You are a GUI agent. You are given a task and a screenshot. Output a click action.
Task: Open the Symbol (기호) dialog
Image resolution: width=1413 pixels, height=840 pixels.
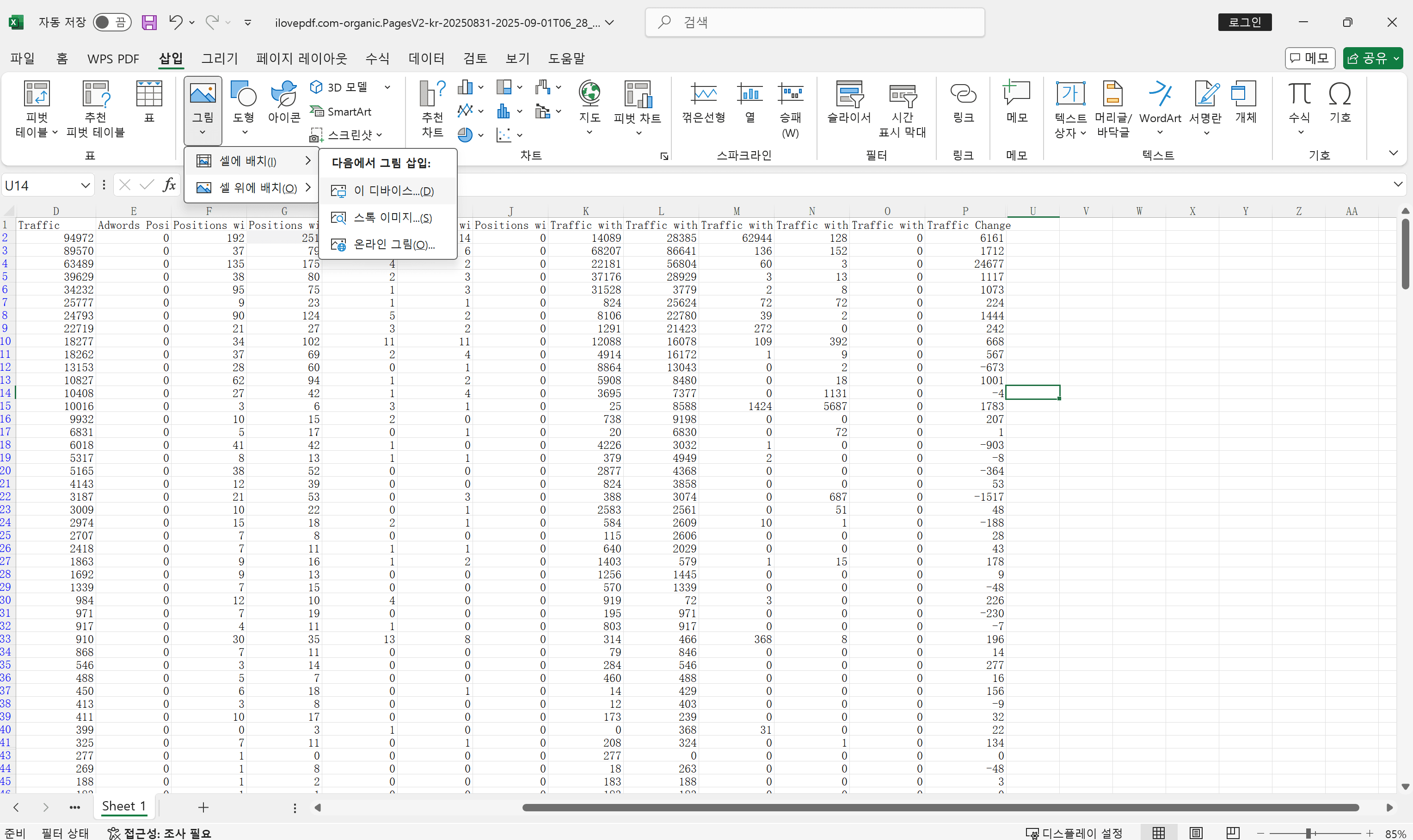pos(1339,102)
